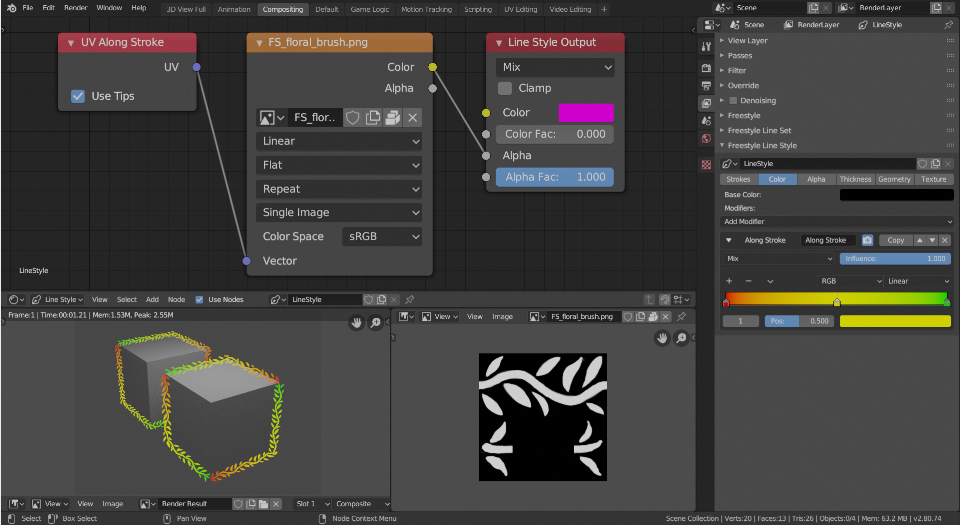Uncheck Use Nodes in node editor header
This screenshot has width=960, height=525.
point(200,299)
